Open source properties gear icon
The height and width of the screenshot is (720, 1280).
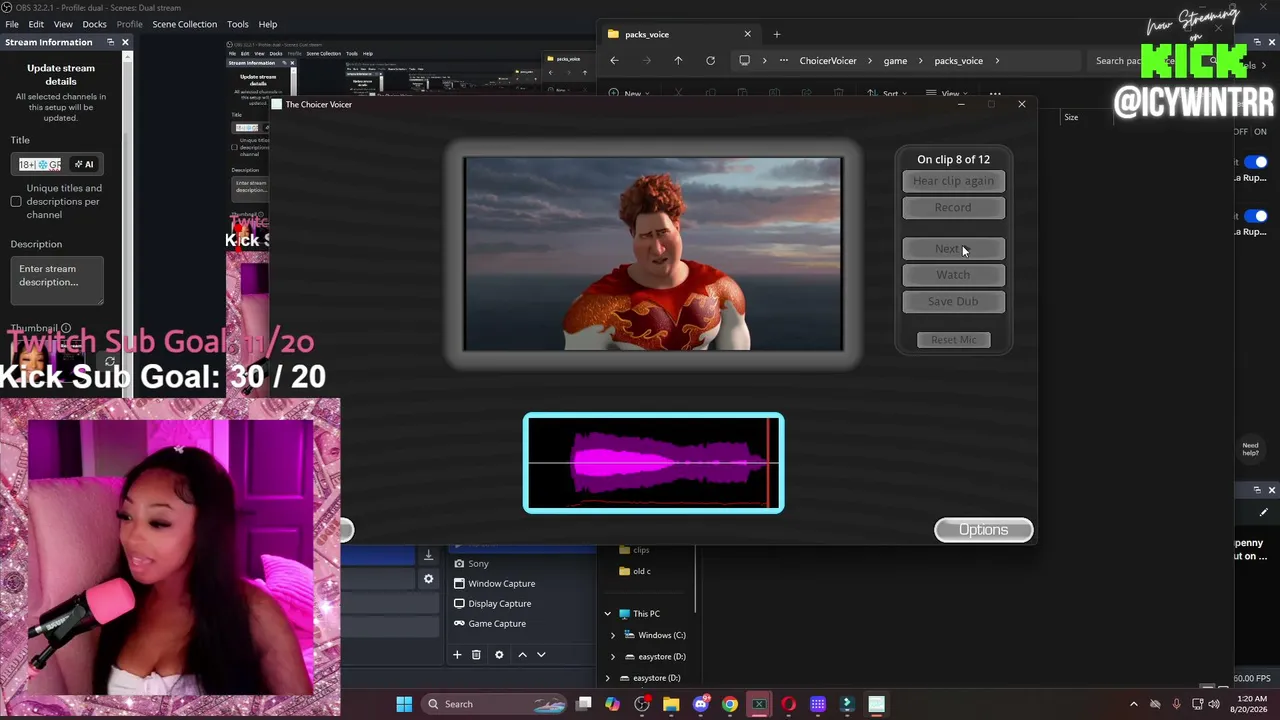coord(499,655)
